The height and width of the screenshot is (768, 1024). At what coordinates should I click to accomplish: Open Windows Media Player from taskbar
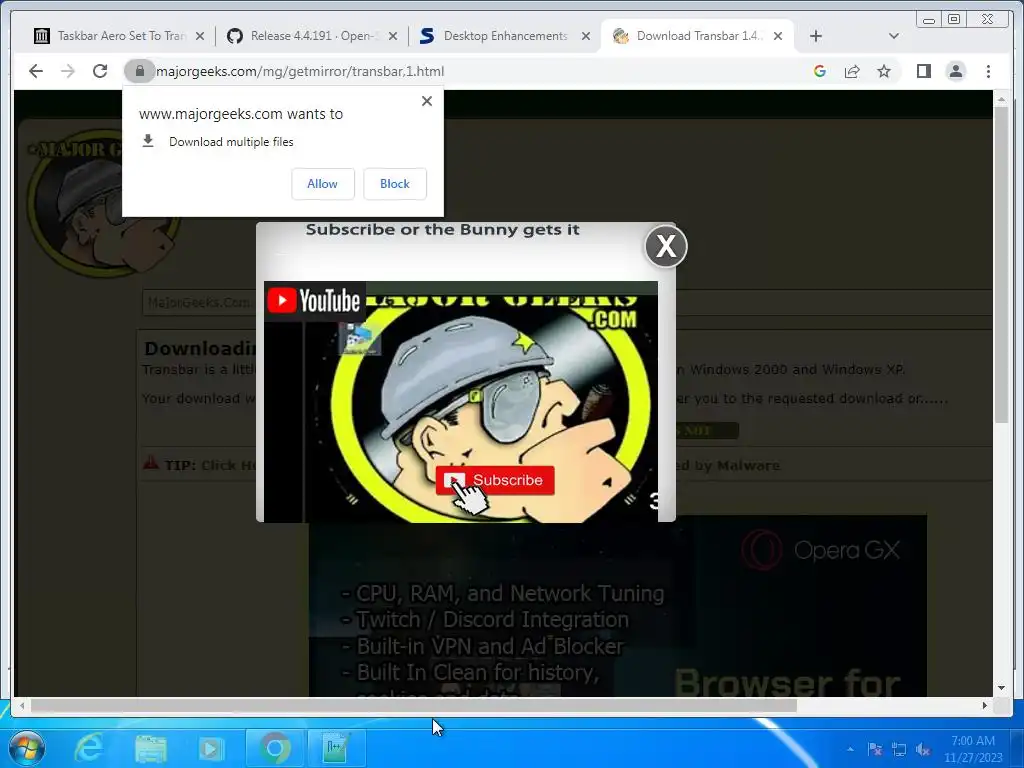coord(211,748)
